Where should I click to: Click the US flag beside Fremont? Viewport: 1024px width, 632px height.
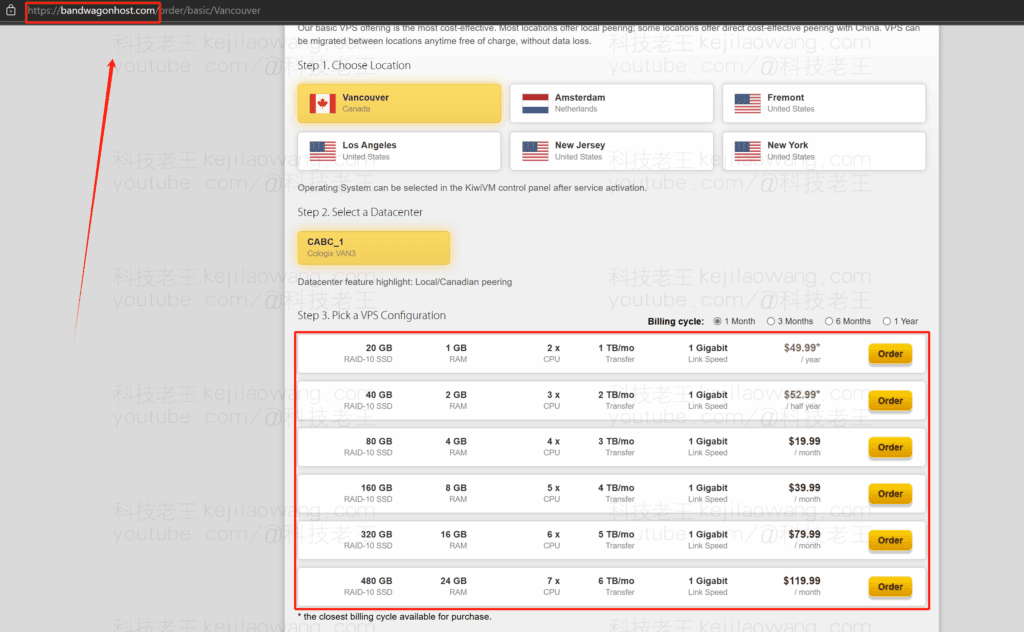tap(747, 103)
